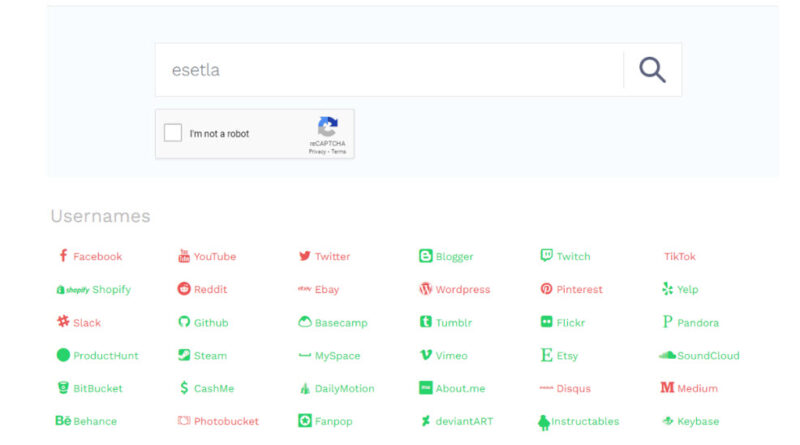This screenshot has width=800, height=445.
Task: Check the I'm not a robot checkbox
Action: pyautogui.click(x=173, y=133)
